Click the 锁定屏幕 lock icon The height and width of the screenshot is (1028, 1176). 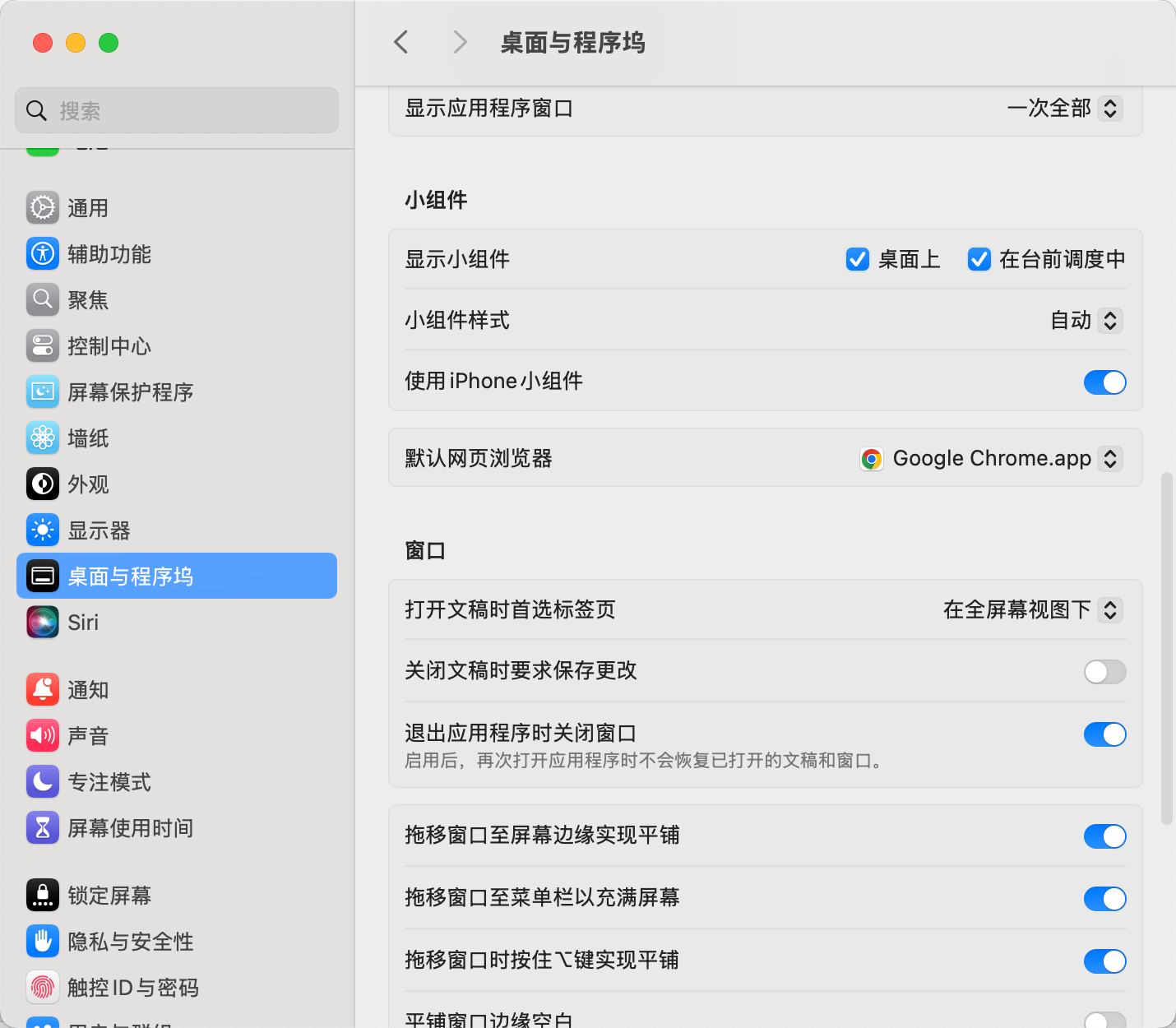(43, 896)
